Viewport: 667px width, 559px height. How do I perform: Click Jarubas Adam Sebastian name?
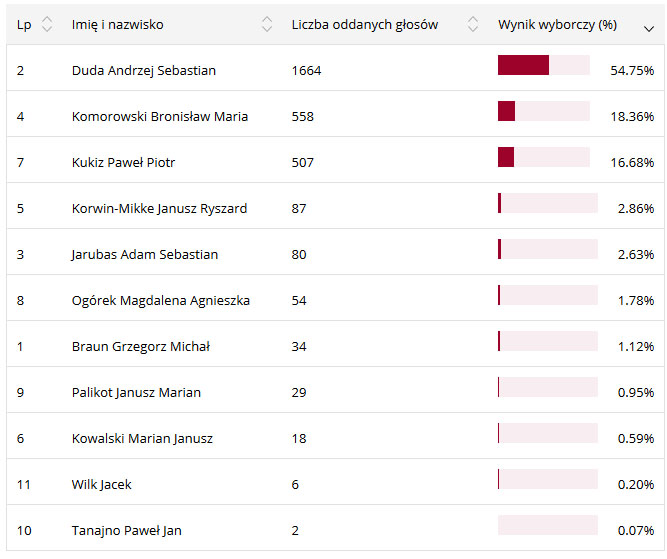145,254
